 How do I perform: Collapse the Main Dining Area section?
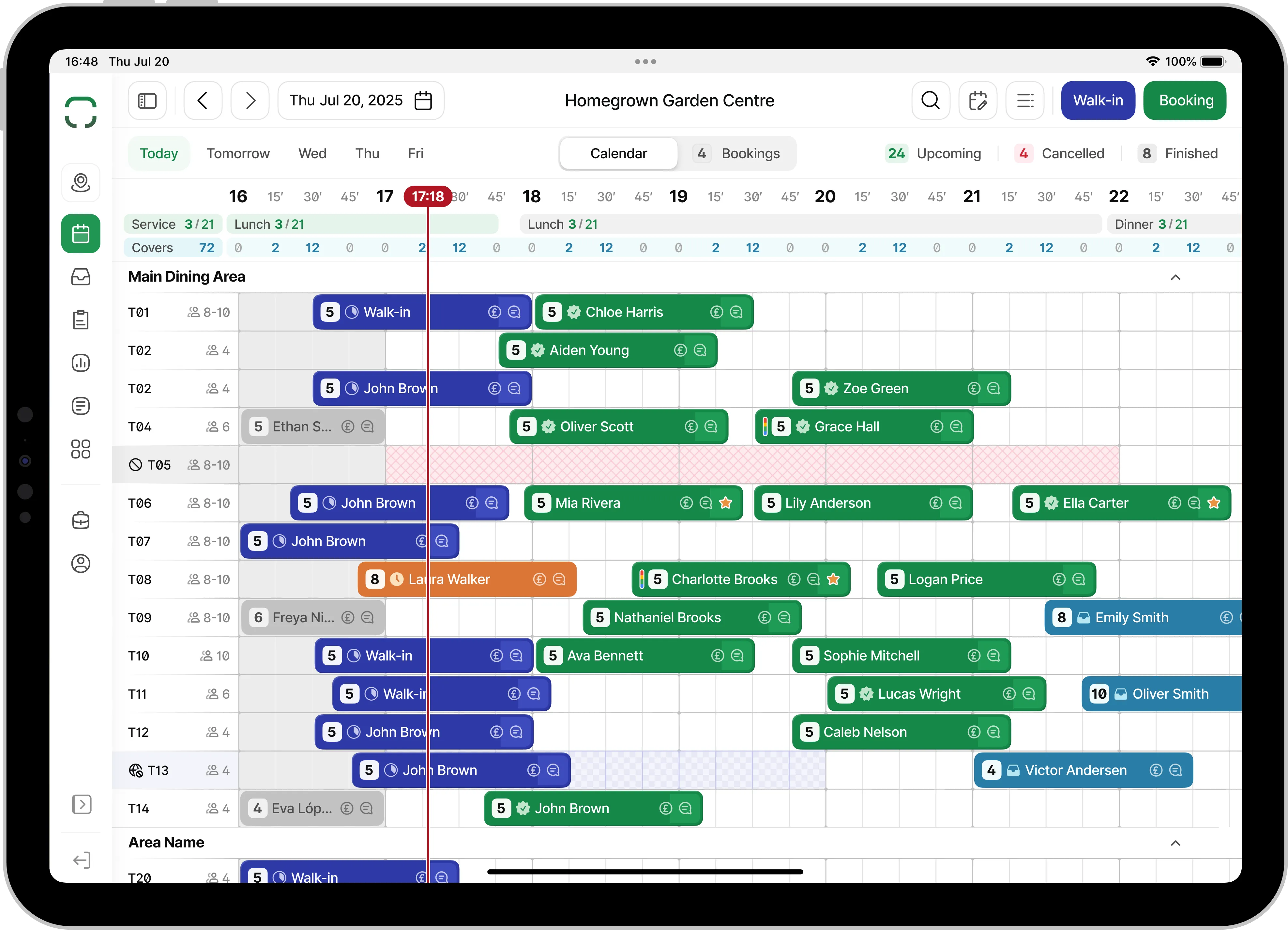(1175, 277)
